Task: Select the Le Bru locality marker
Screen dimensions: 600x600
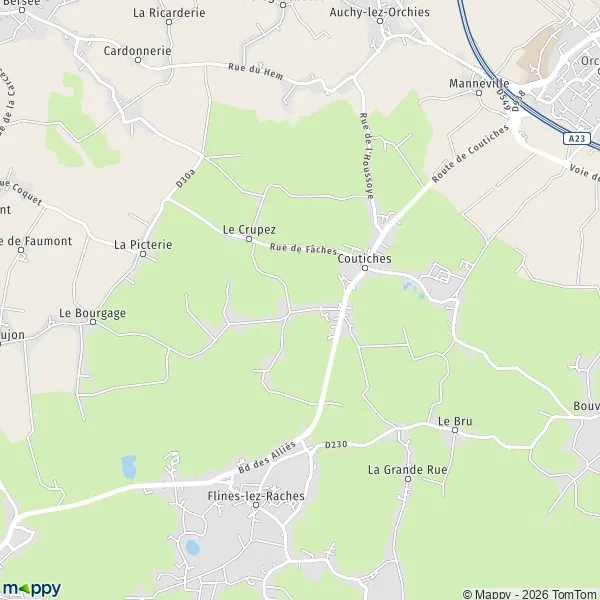Action: 455,430
